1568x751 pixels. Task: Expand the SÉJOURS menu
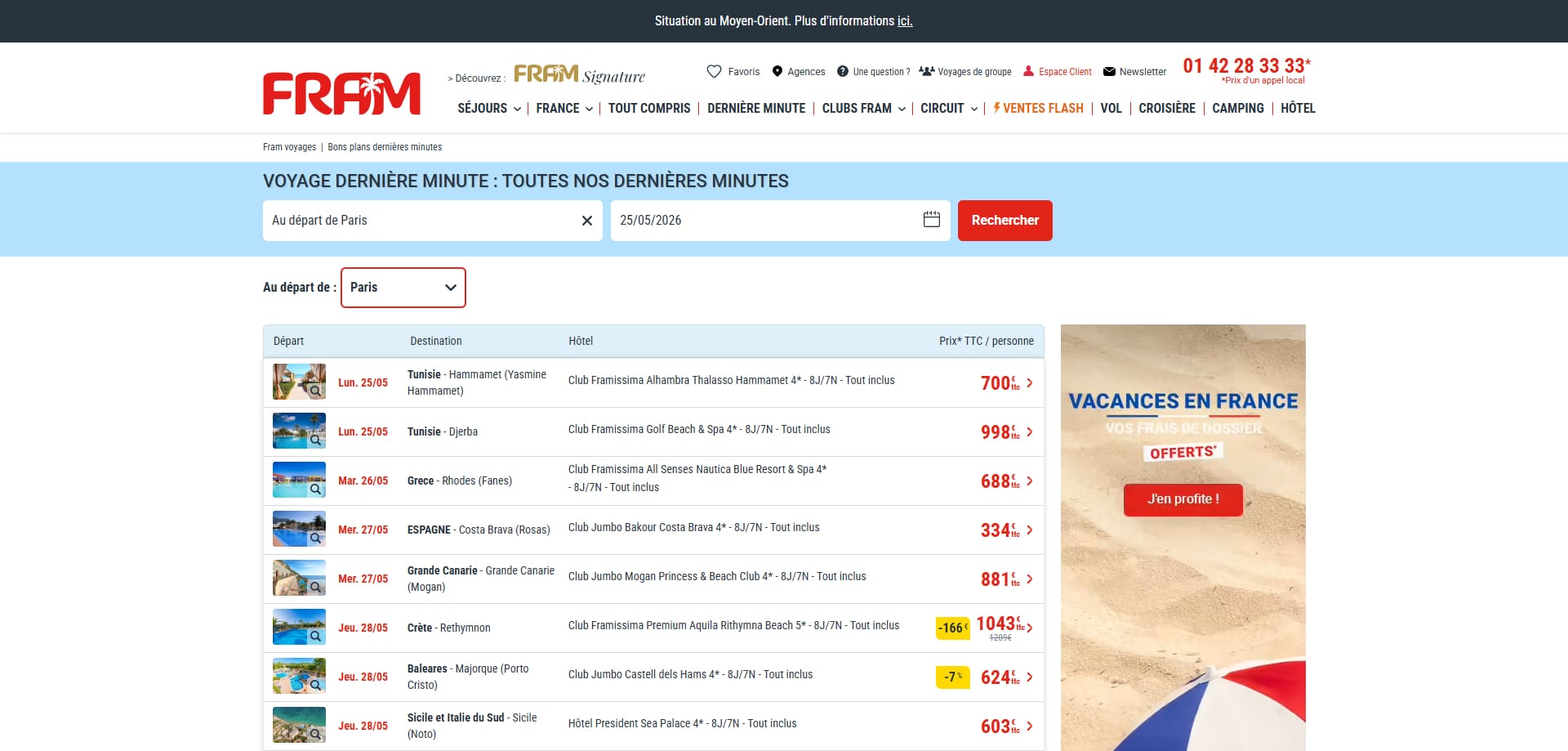click(489, 108)
